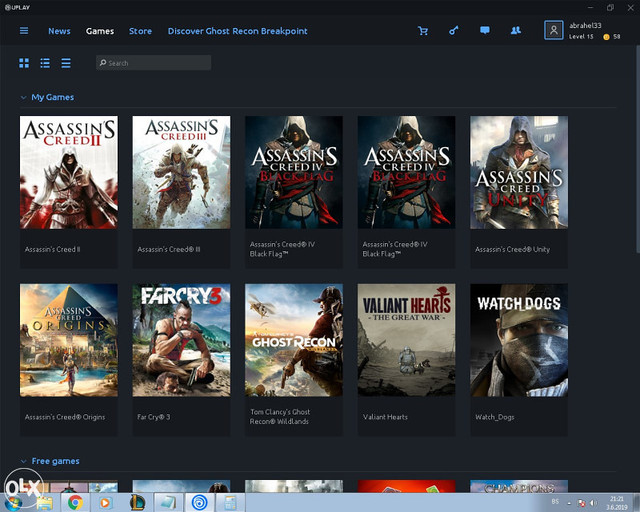Click the Units coin icon

tap(606, 37)
